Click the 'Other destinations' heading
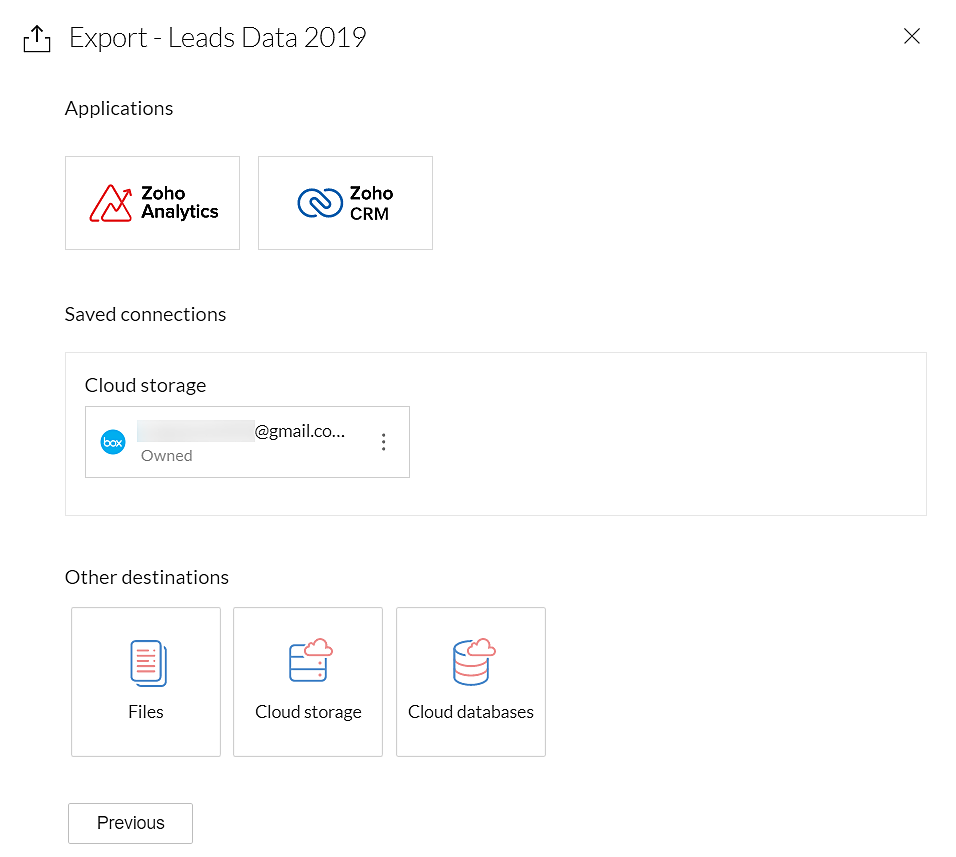The width and height of the screenshot is (956, 857). click(x=146, y=577)
